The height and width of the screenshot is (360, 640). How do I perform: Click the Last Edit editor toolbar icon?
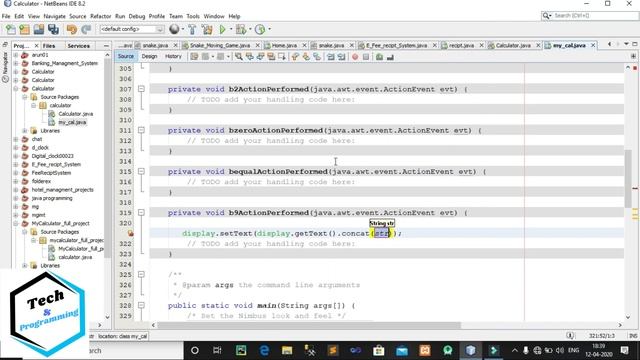(x=194, y=57)
